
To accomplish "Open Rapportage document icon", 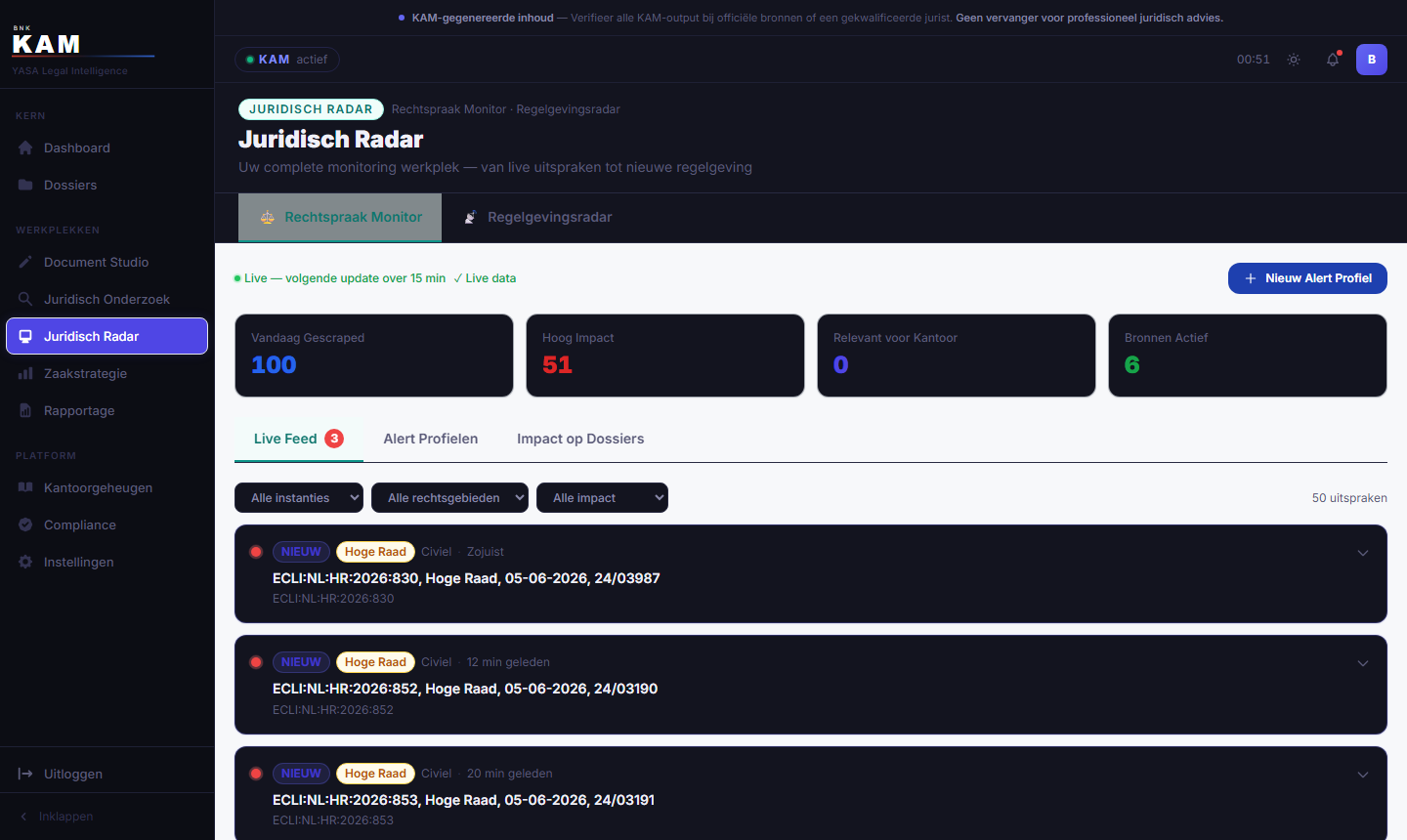I will pyautogui.click(x=25, y=410).
